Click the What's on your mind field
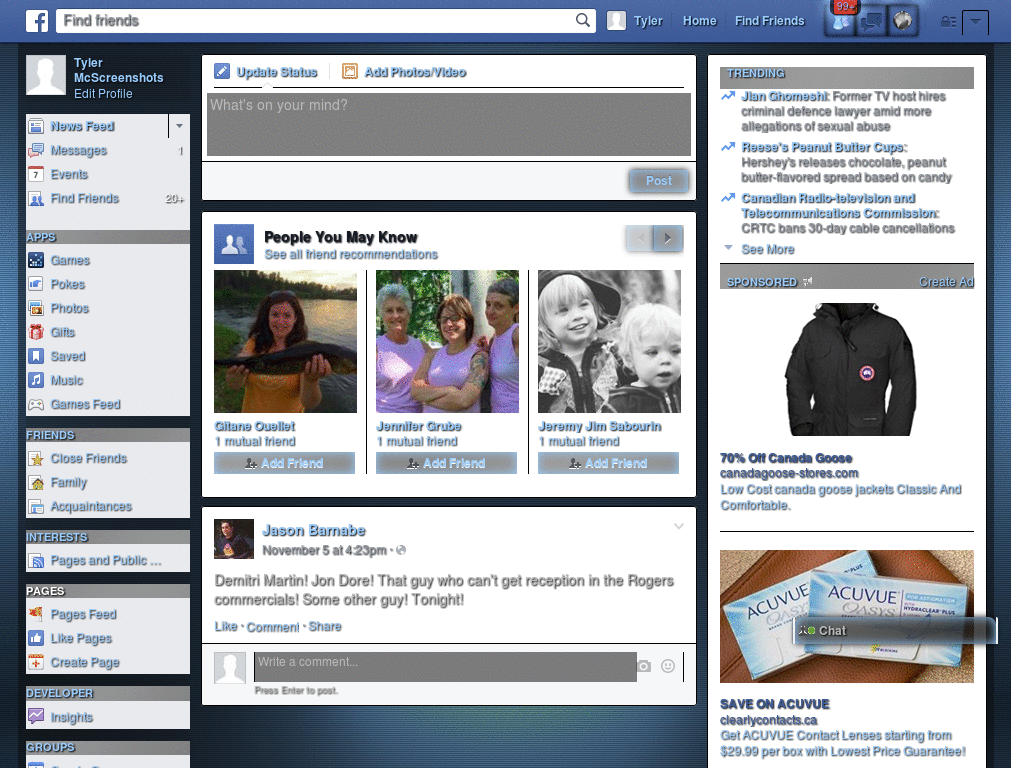The image size is (1024, 768). tap(449, 125)
